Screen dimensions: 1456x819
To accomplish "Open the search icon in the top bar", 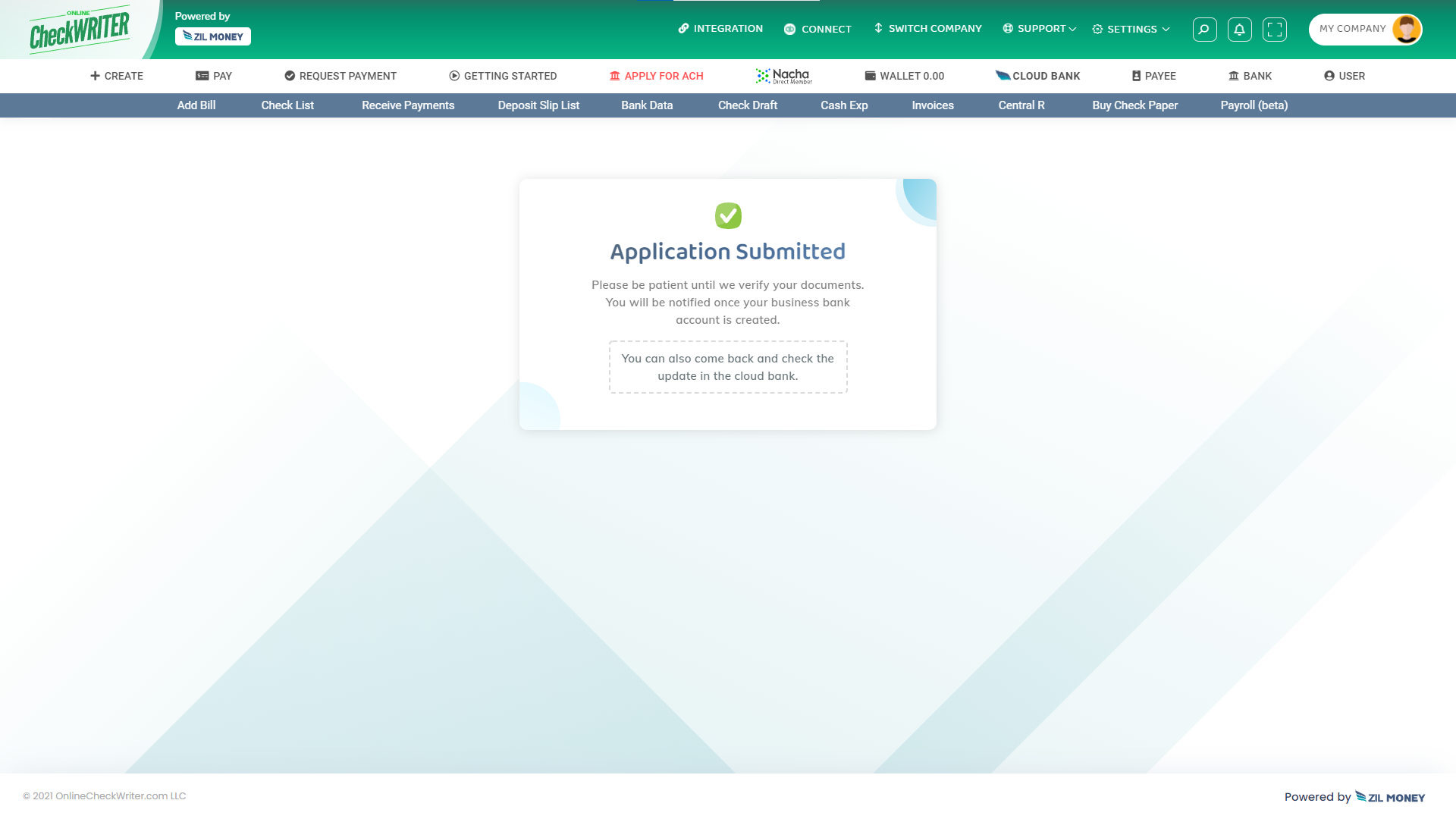I will (1204, 29).
